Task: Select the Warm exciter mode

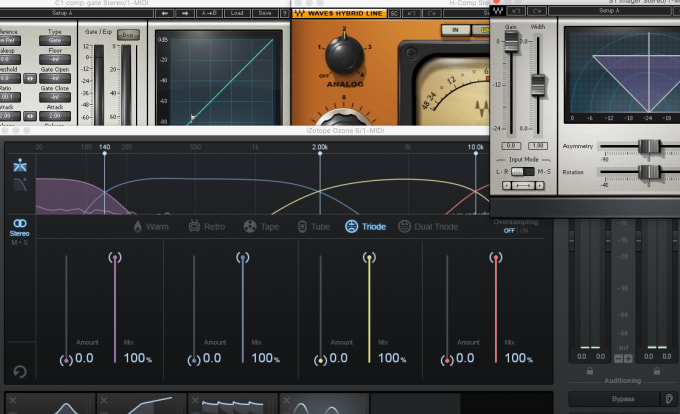Action: pos(151,227)
